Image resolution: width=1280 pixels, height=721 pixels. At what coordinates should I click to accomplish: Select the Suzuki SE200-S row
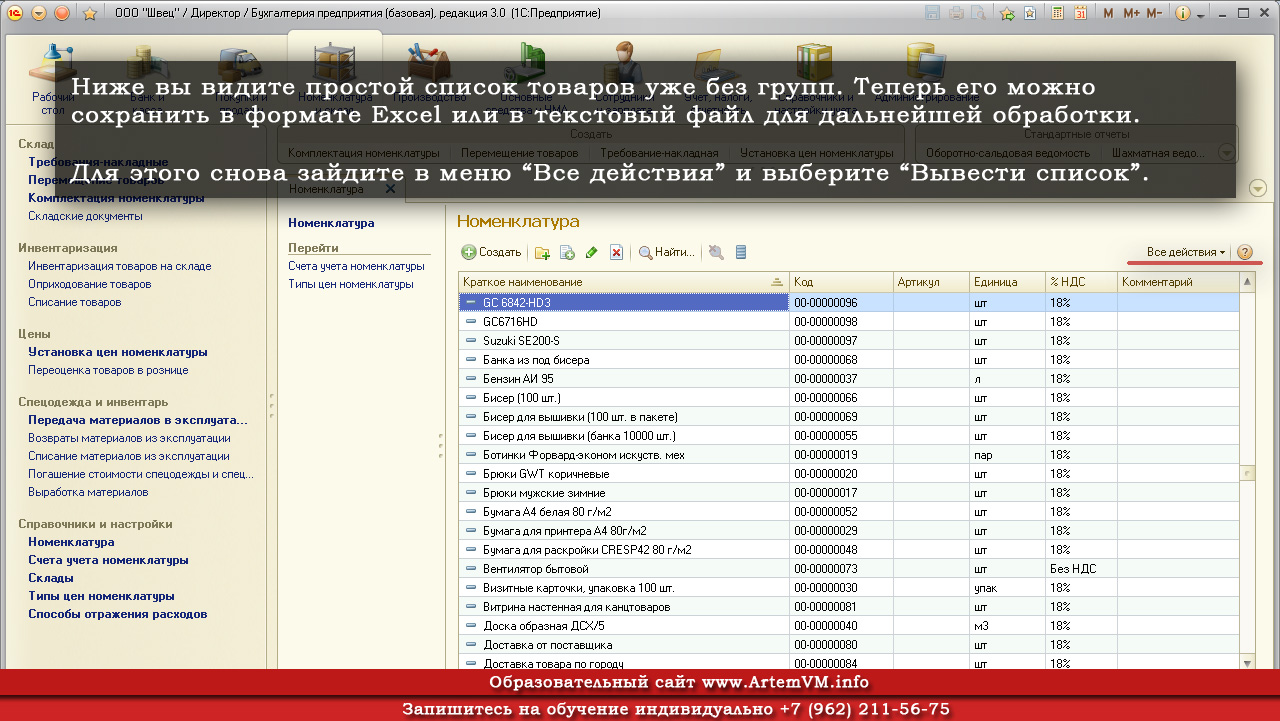point(849,341)
